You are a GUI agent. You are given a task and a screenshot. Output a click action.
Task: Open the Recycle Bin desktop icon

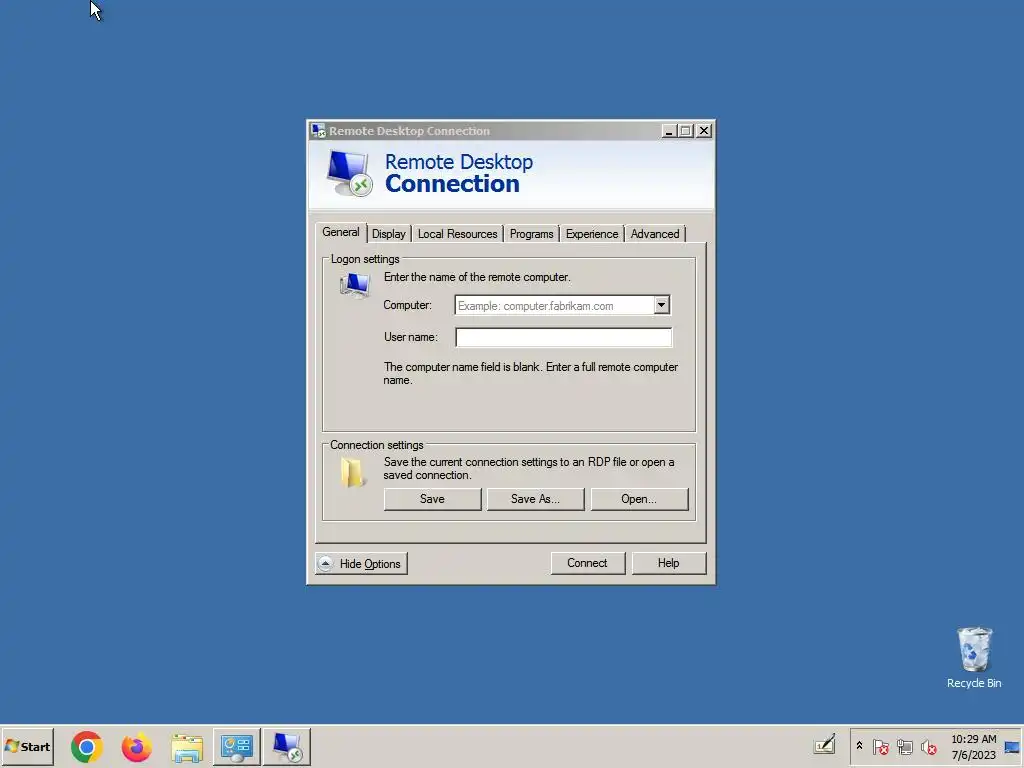click(974, 658)
